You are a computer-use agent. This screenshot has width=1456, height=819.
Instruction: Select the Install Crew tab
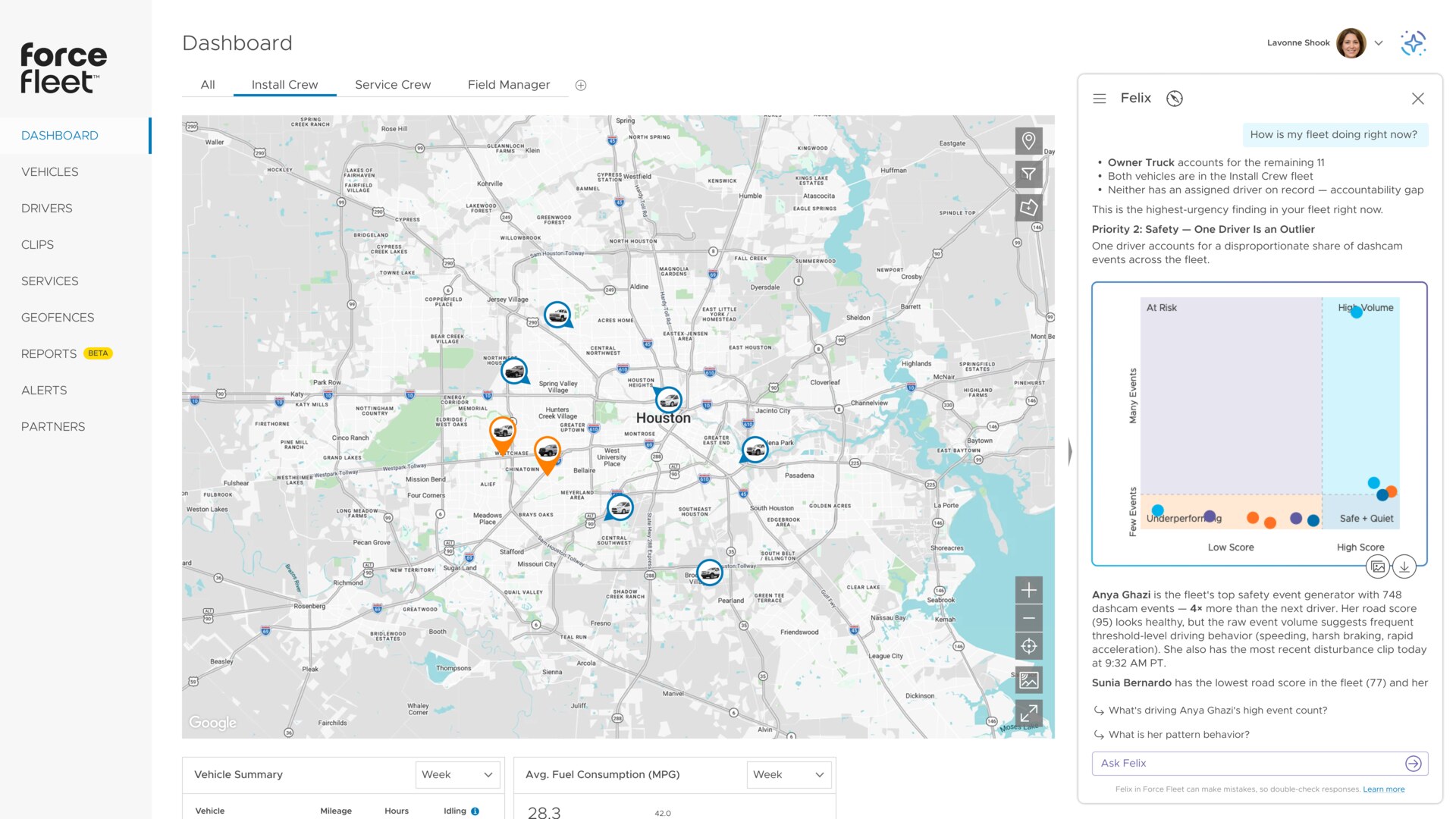pos(285,85)
